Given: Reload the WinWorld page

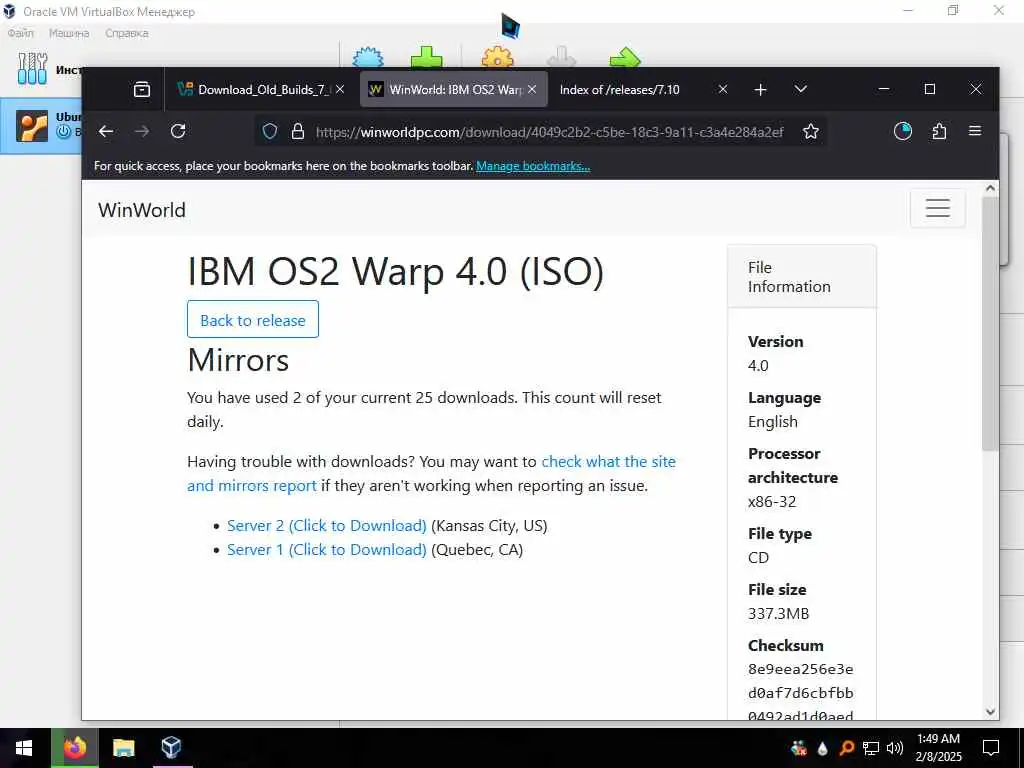Looking at the screenshot, I should [178, 131].
